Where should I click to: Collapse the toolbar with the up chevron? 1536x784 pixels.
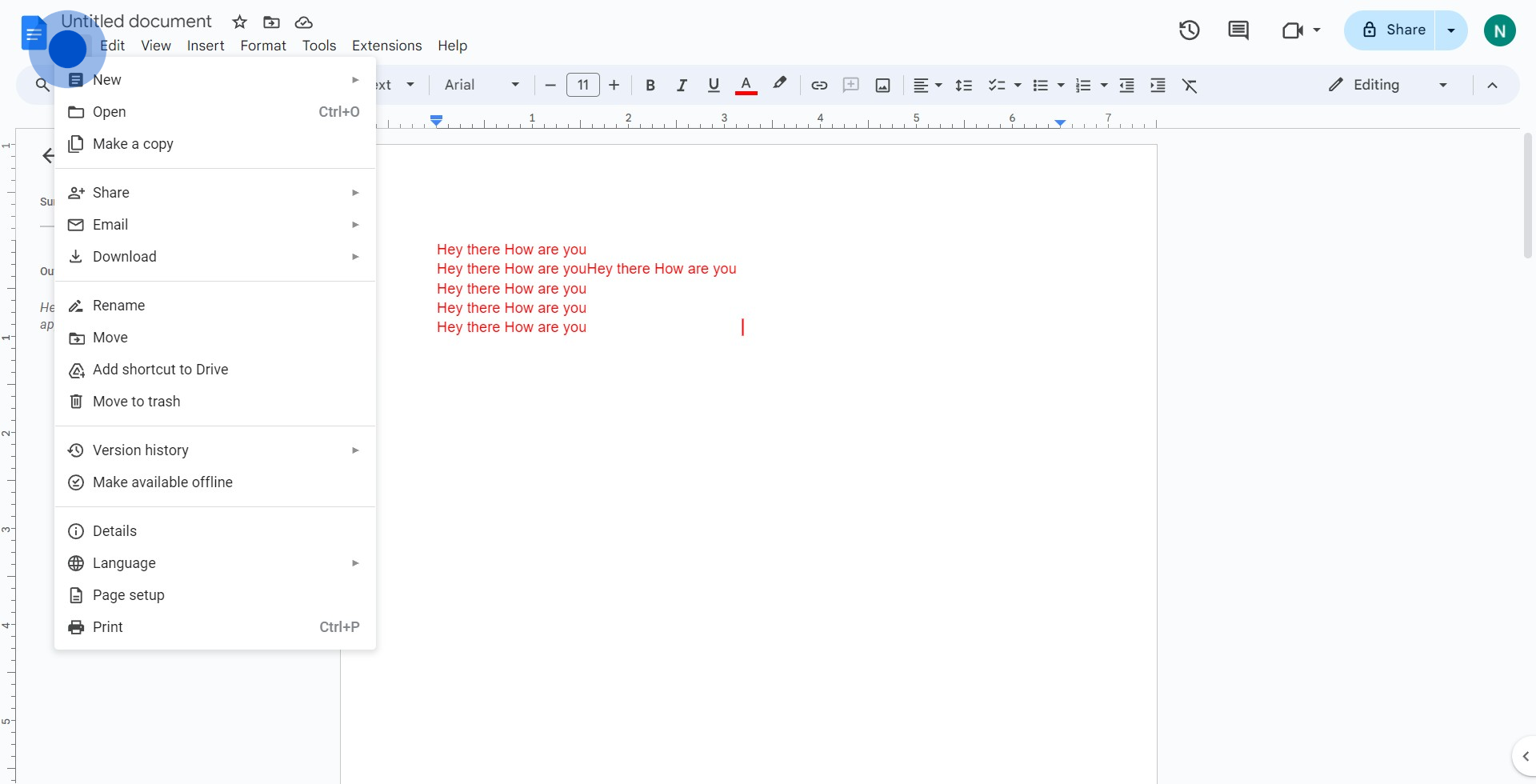pyautogui.click(x=1492, y=85)
